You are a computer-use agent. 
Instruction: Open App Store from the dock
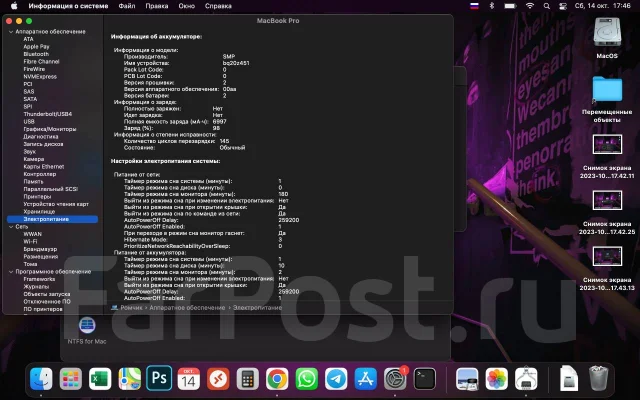pos(366,378)
